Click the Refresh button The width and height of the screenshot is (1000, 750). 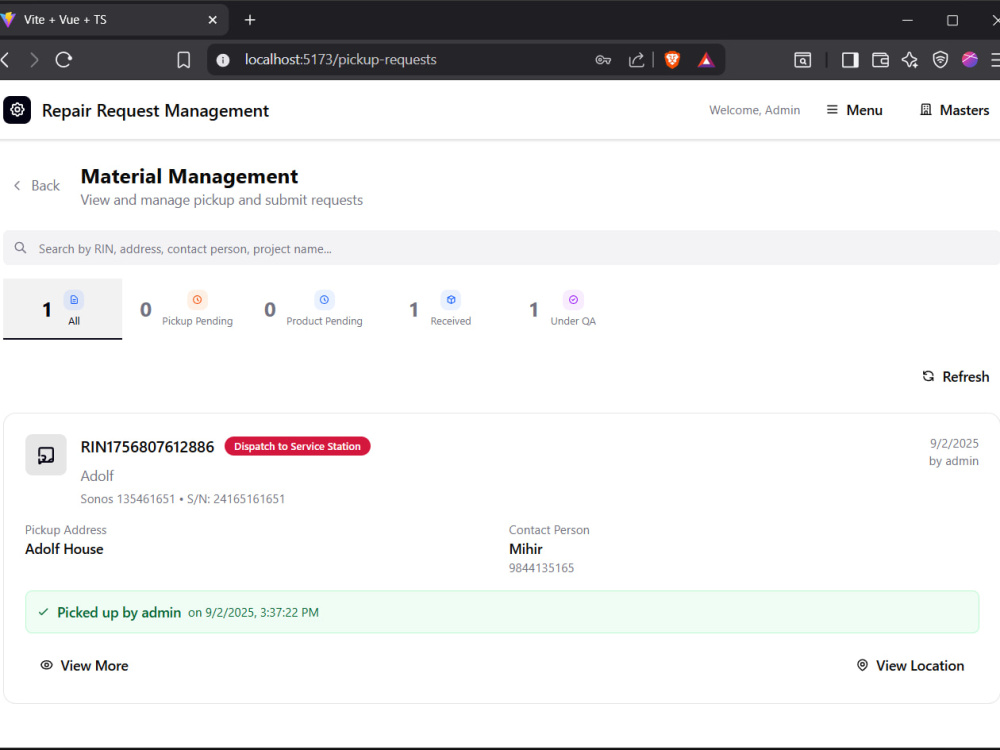[x=955, y=376]
